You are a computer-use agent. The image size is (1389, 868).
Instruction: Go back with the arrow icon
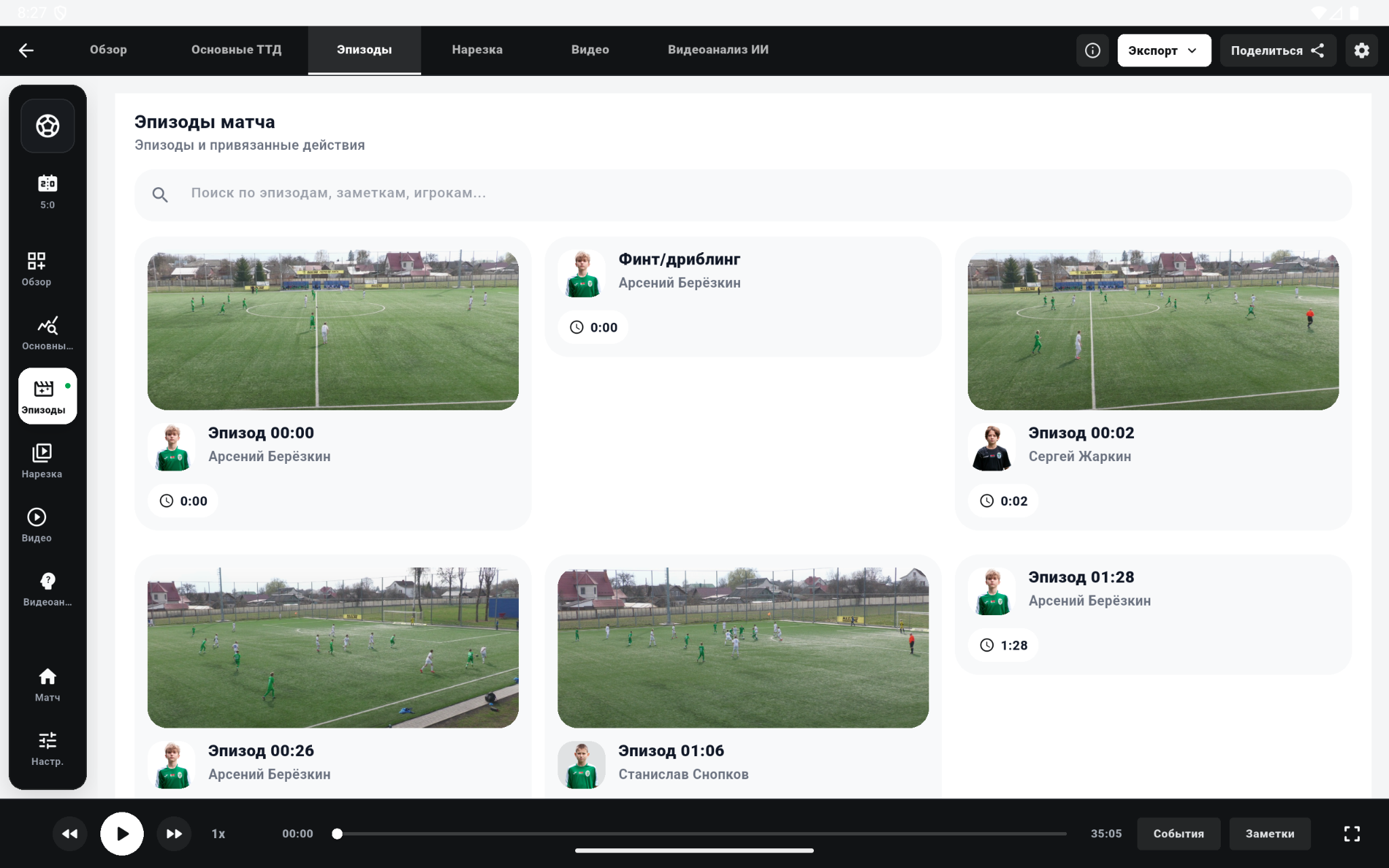[26, 50]
